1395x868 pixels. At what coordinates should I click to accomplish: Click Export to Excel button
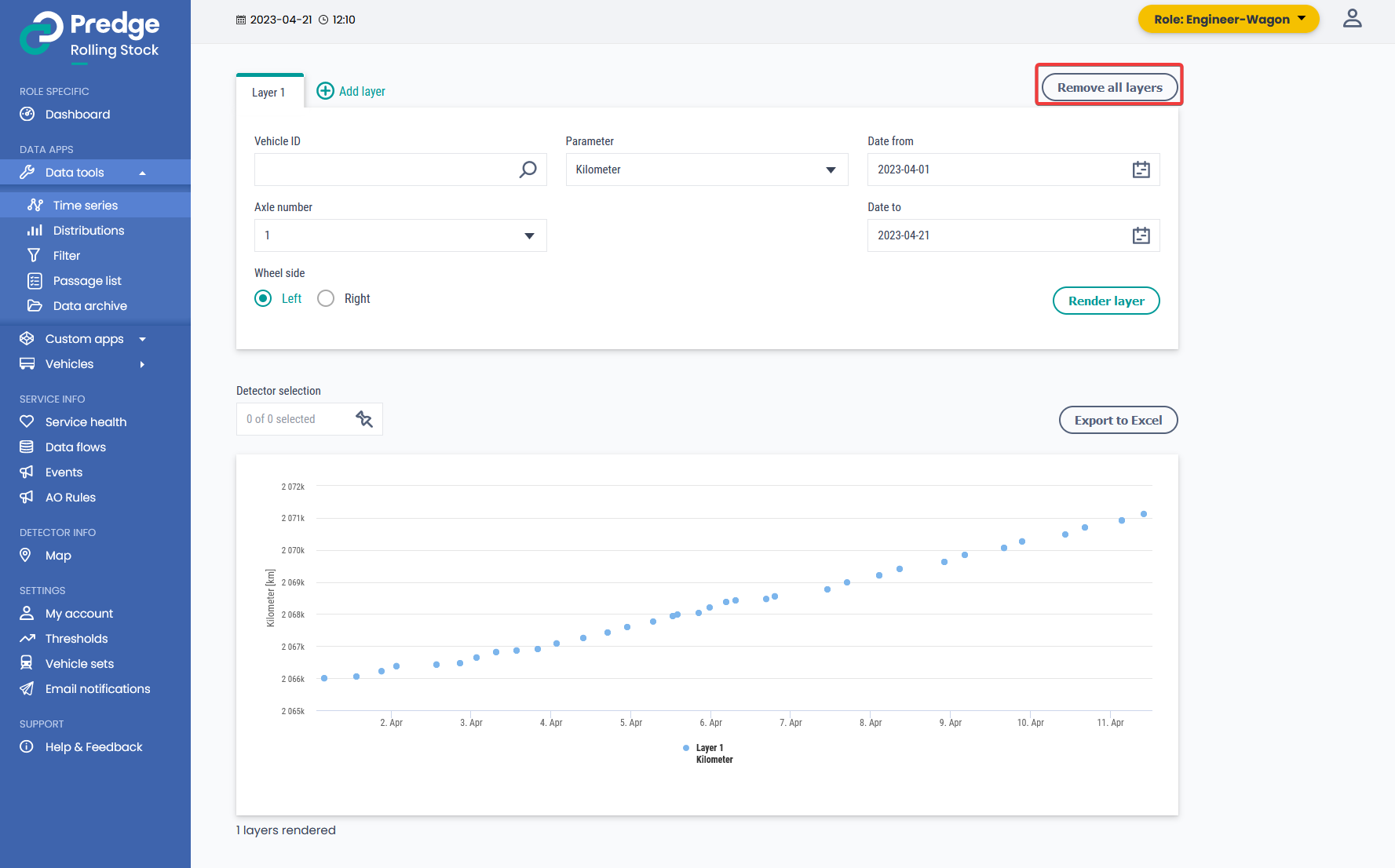pyautogui.click(x=1118, y=420)
